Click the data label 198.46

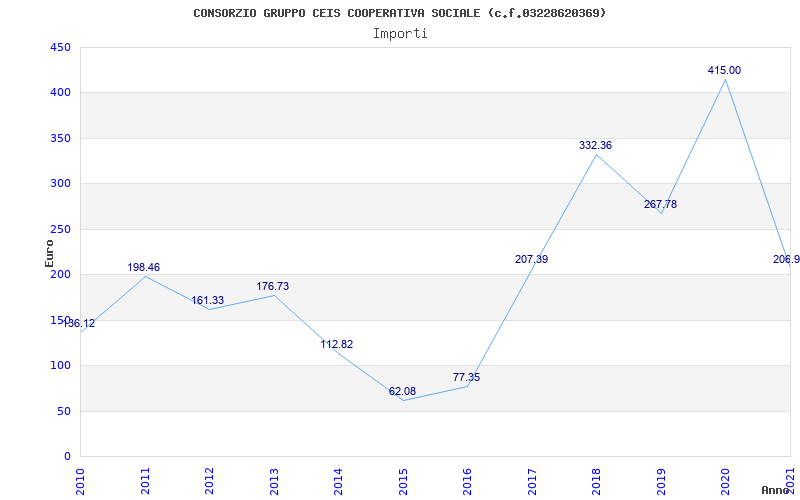coord(143,267)
